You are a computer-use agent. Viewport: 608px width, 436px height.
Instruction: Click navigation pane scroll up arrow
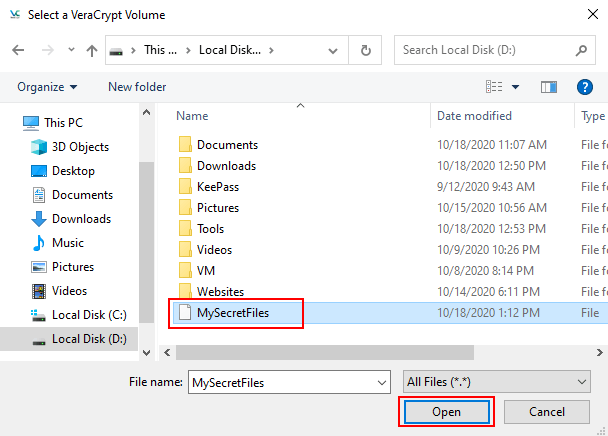(x=146, y=112)
